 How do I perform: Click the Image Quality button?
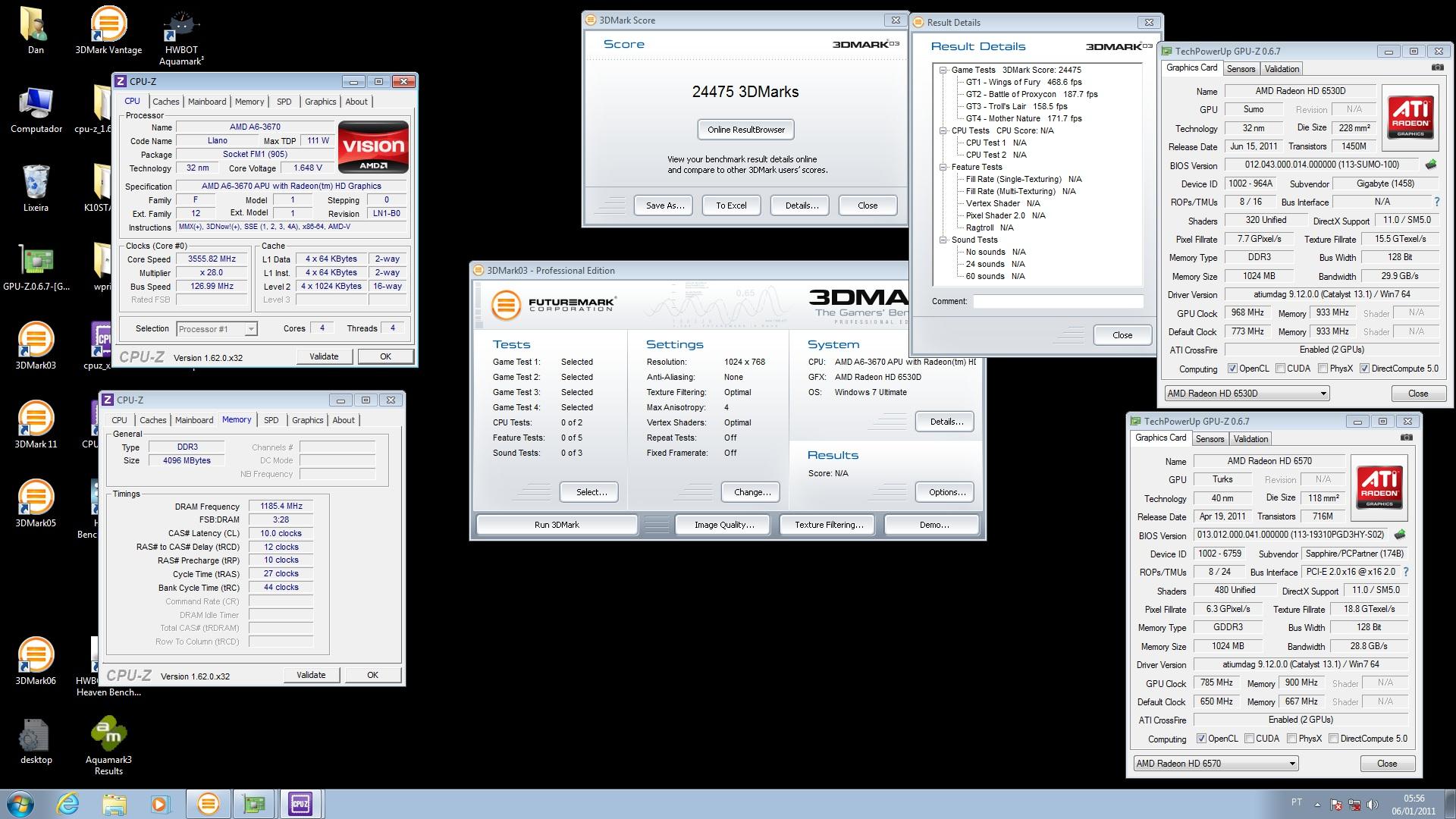[x=723, y=525]
